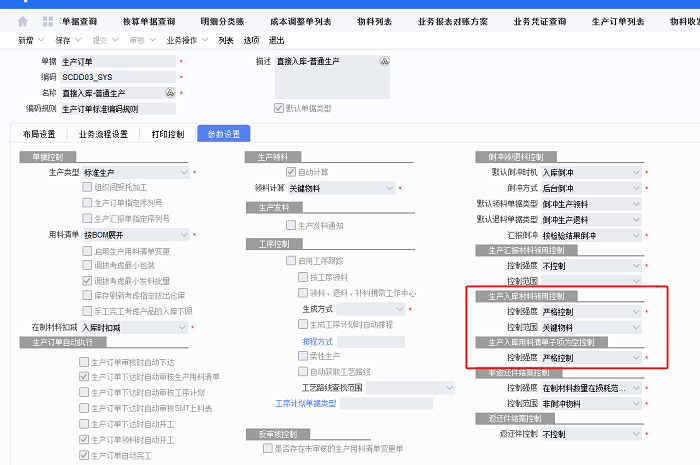Expand the 保存 dropdown arrow in the toolbar
The height and width of the screenshot is (465, 700).
point(79,40)
